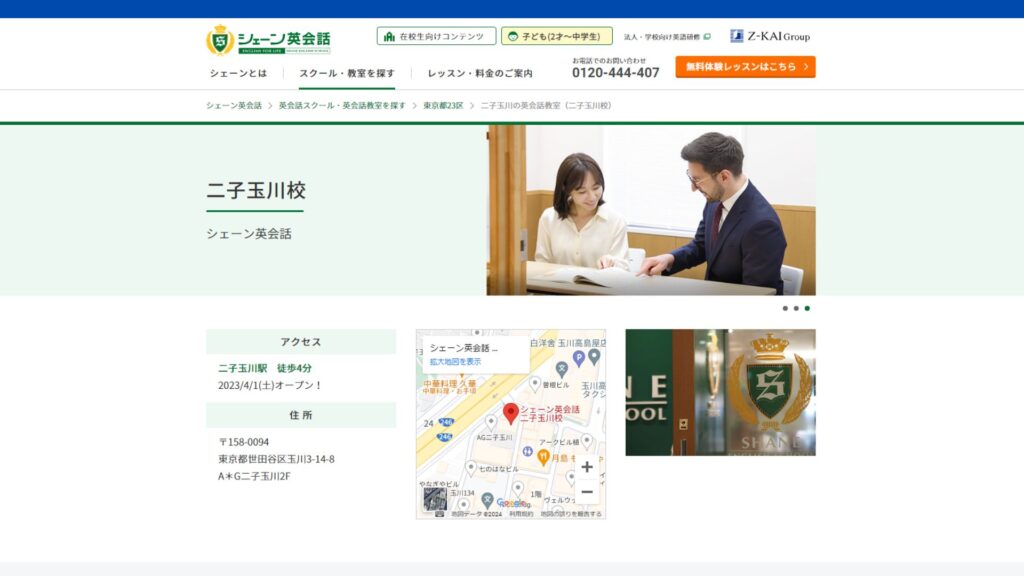This screenshot has height=576, width=1024.
Task: Click アクセス section header
Action: 301,342
